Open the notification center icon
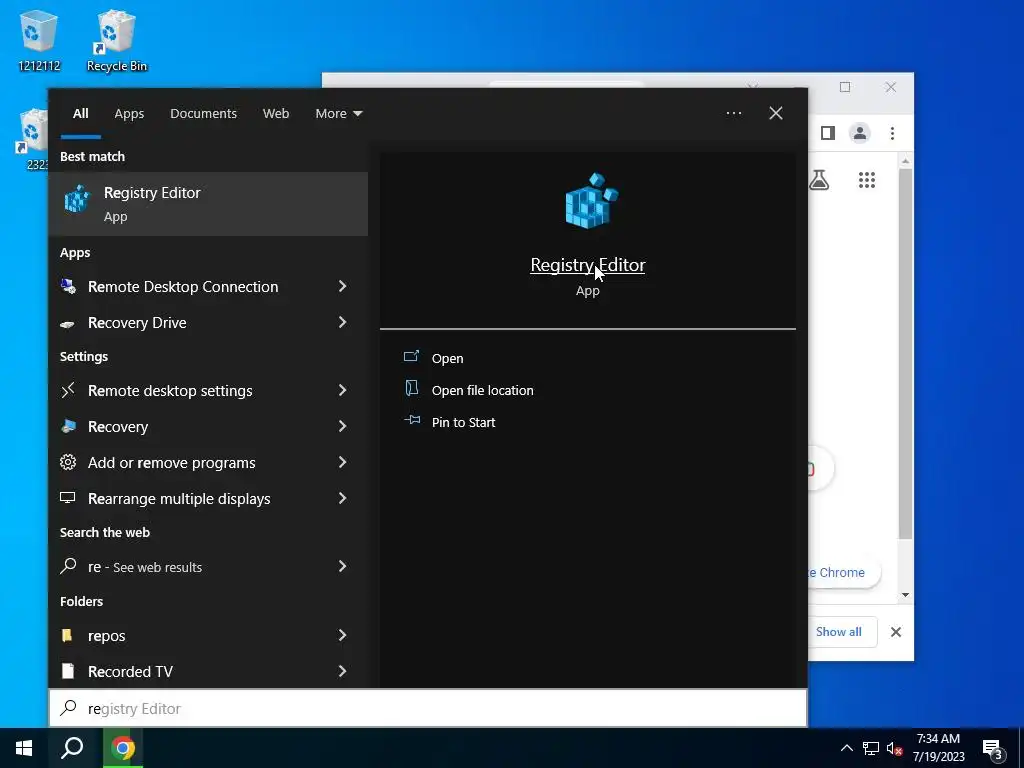Screen dimensions: 1024x768 (x=993, y=749)
